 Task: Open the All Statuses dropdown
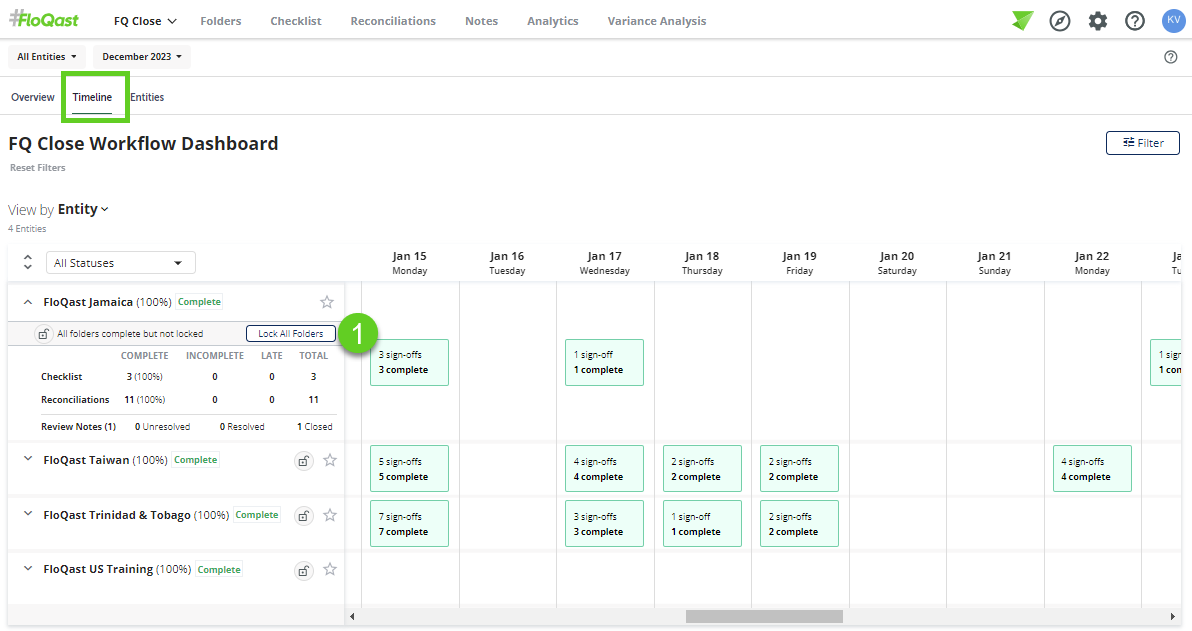[121, 263]
